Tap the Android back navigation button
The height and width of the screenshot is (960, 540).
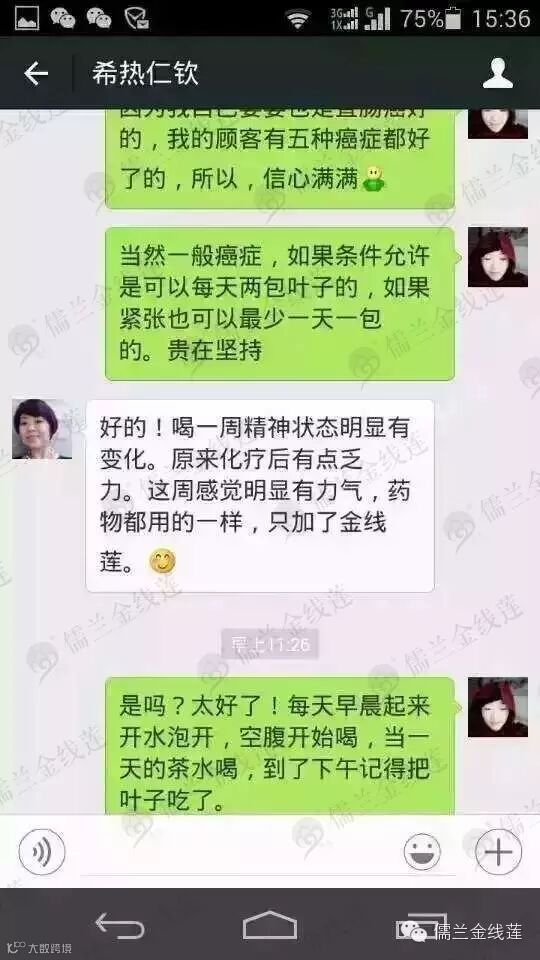point(119,925)
